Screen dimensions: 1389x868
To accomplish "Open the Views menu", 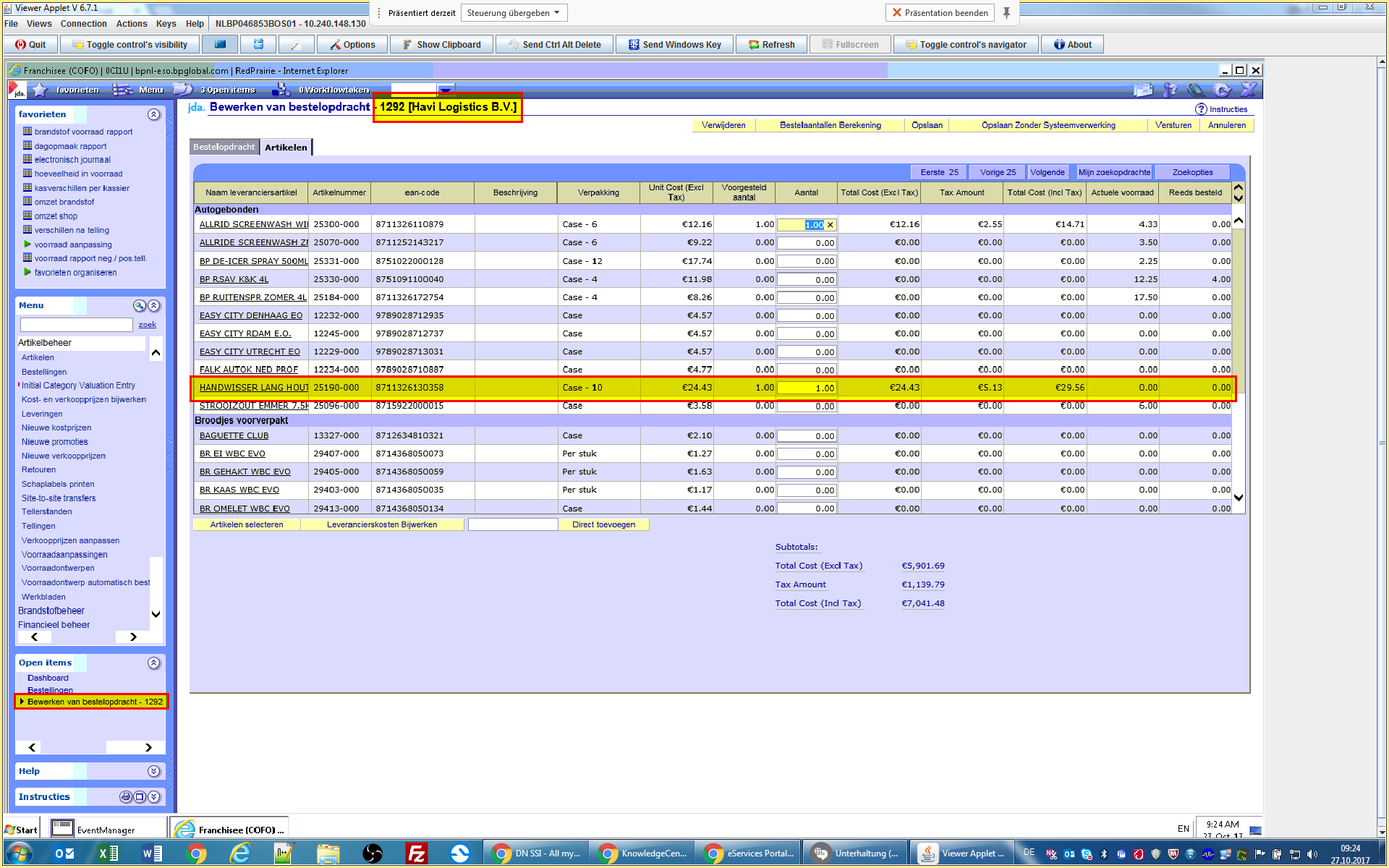I will tap(39, 24).
